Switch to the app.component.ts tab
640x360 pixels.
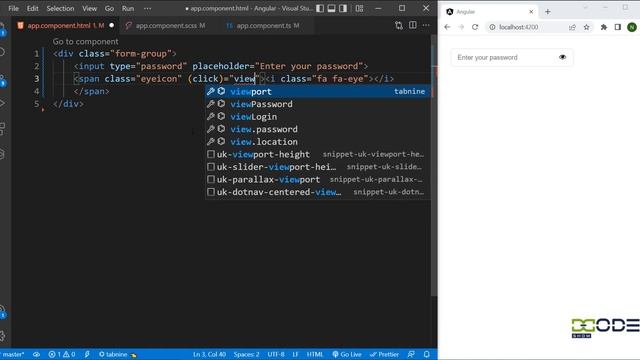coord(267,25)
